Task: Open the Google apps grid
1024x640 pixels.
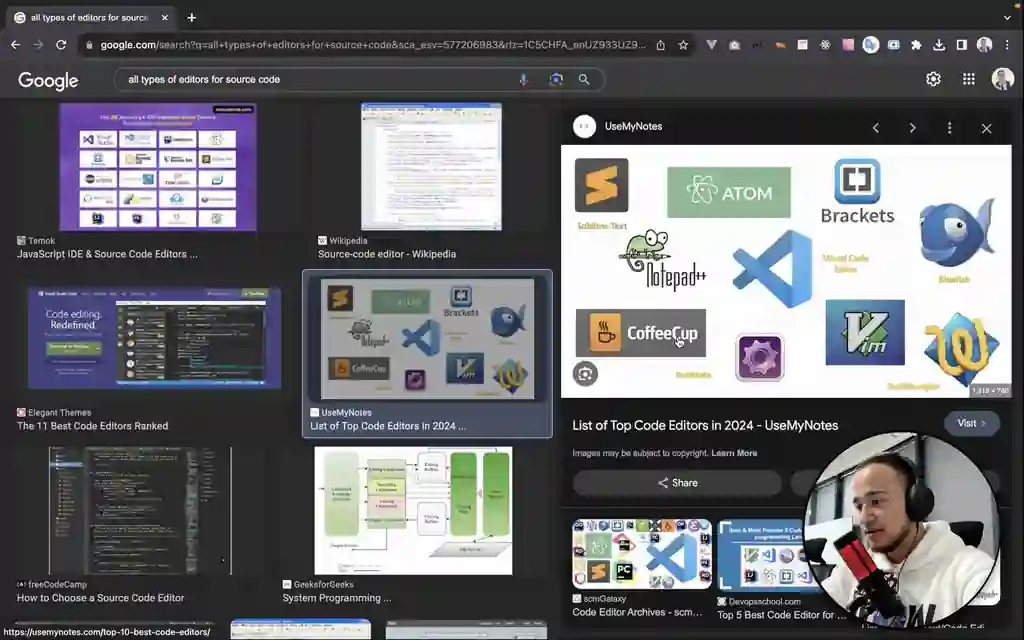Action: tap(968, 79)
